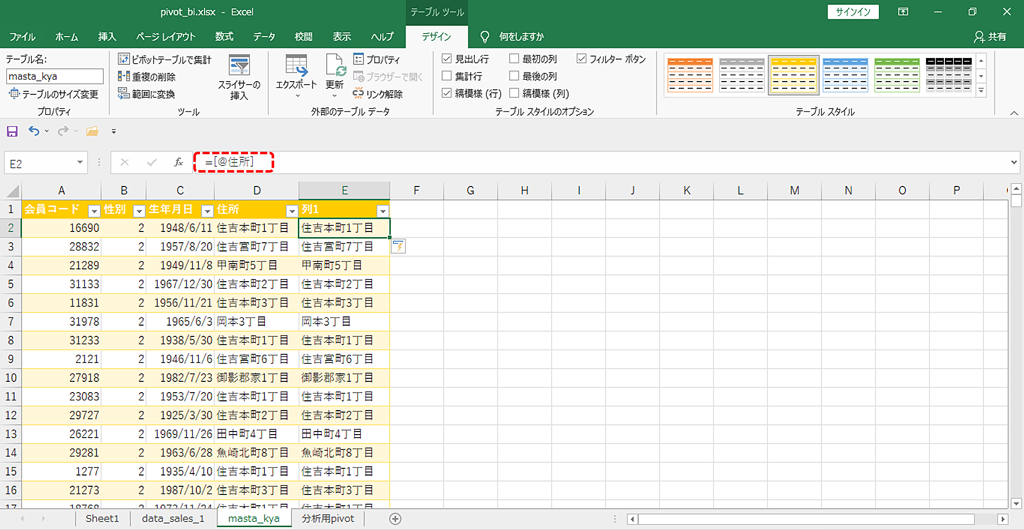Open the Export (エクスポート) tool
The height and width of the screenshot is (530, 1024).
296,77
